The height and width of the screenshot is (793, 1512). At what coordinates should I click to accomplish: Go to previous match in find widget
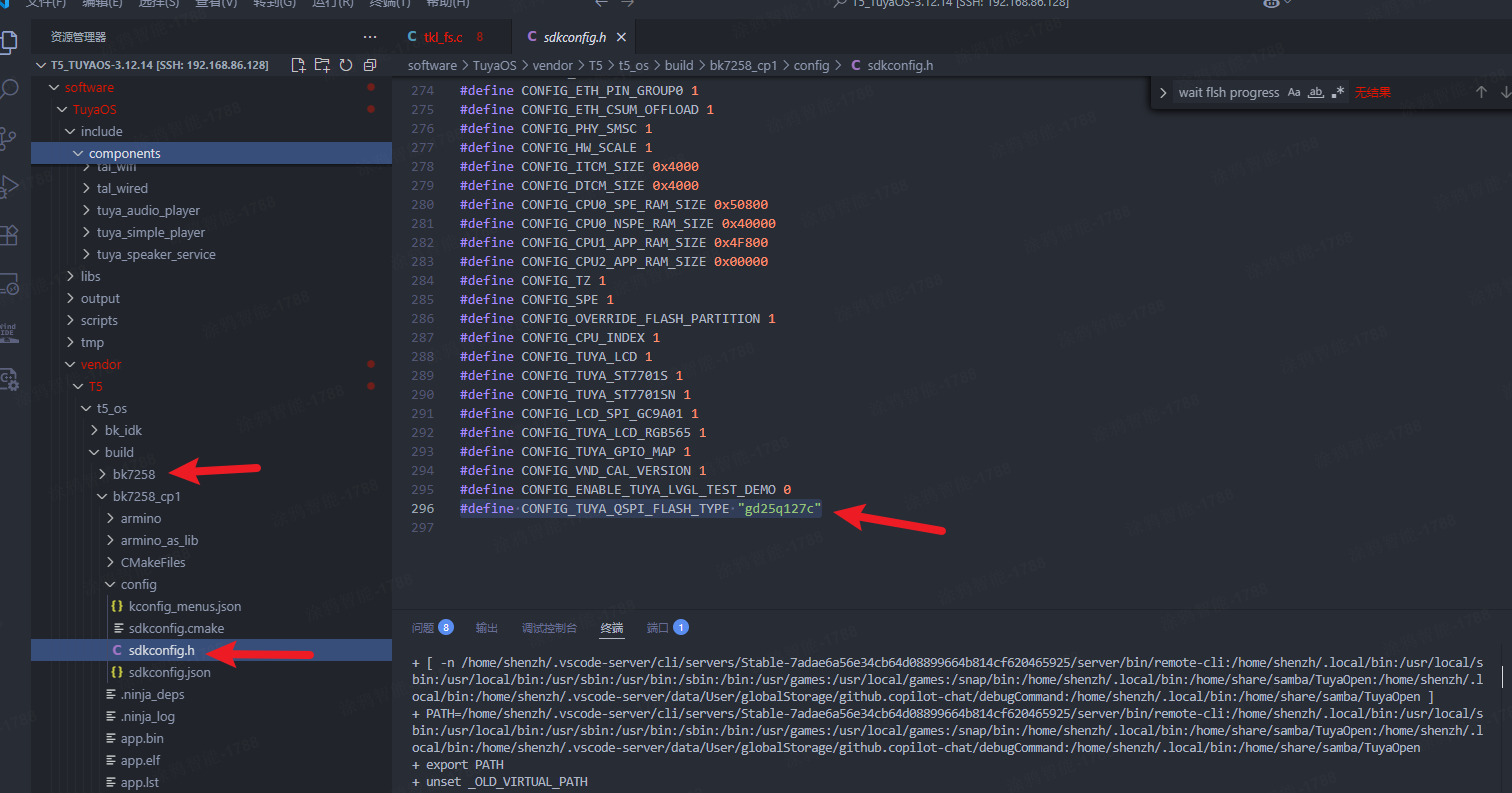1482,92
